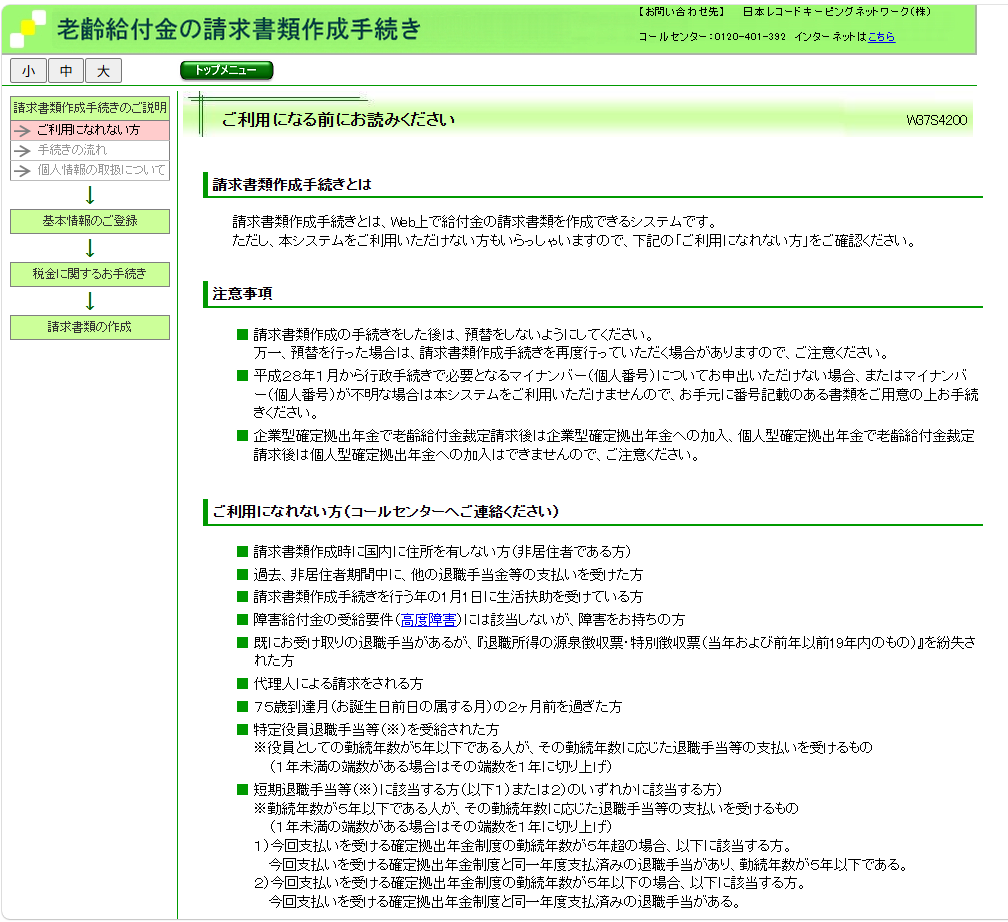Click the gray arrow icon beside 手続きの流れ

[22, 150]
